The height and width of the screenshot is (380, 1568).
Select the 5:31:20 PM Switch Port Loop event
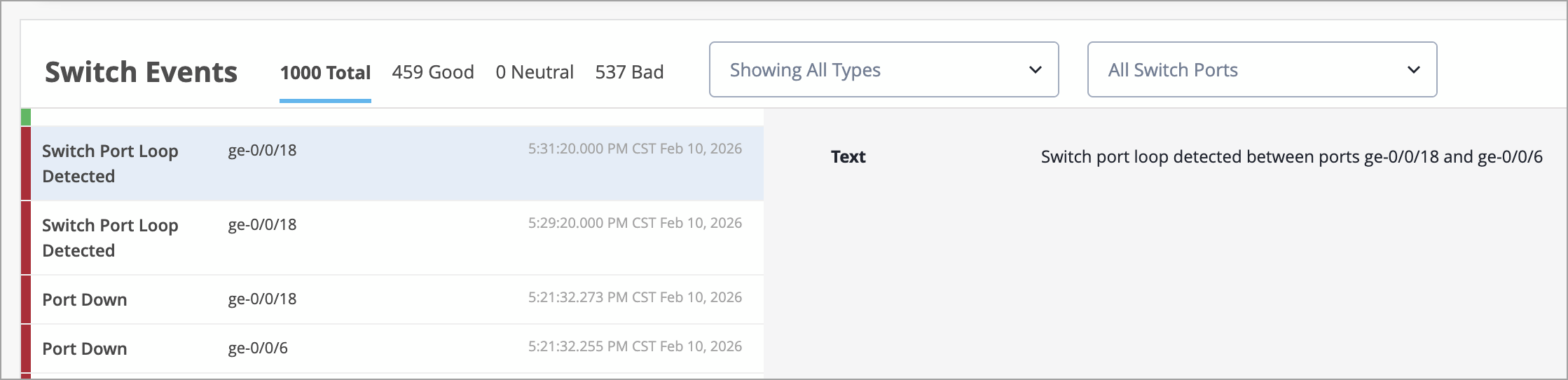(x=392, y=163)
